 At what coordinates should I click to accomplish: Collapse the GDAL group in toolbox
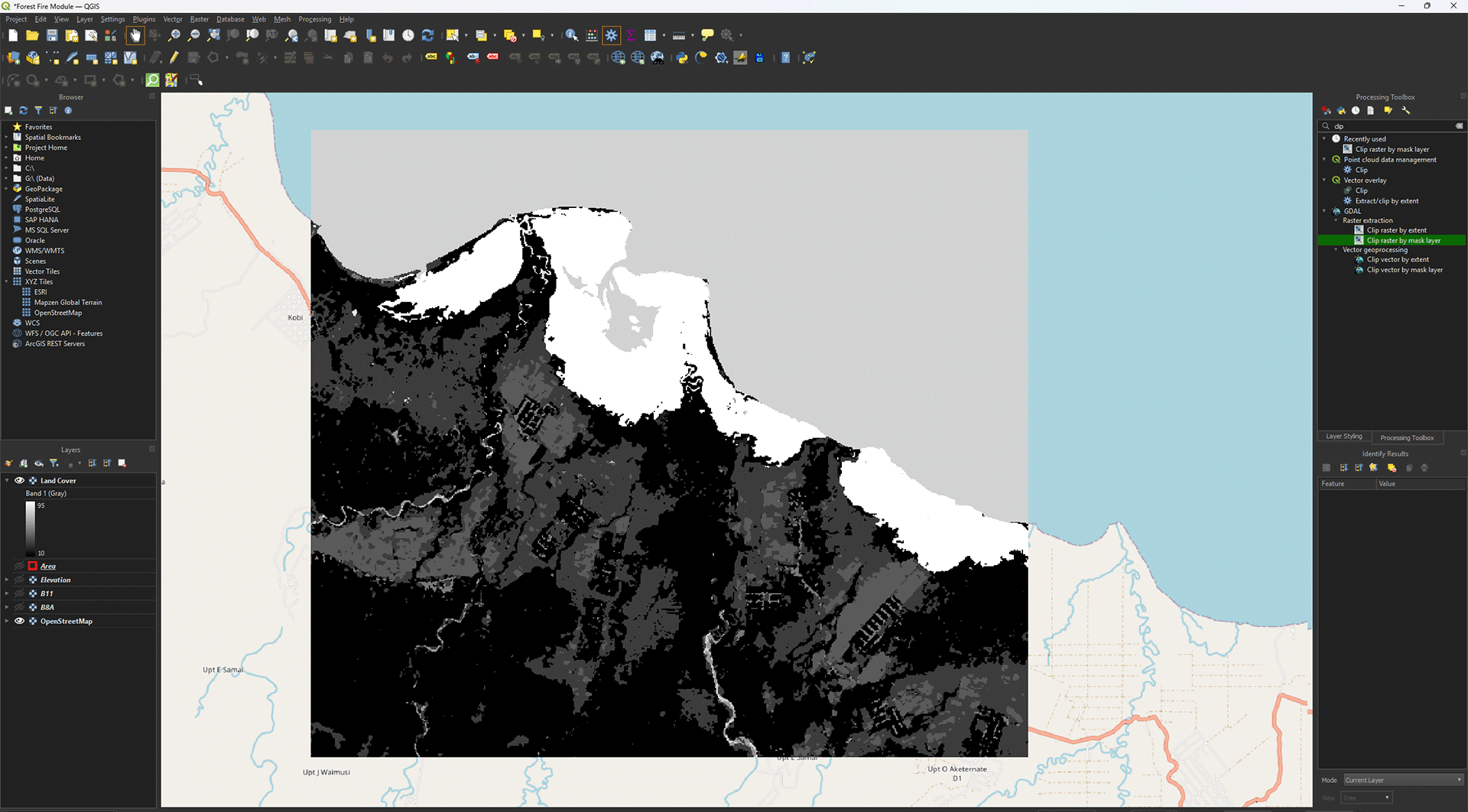pyautogui.click(x=1324, y=211)
